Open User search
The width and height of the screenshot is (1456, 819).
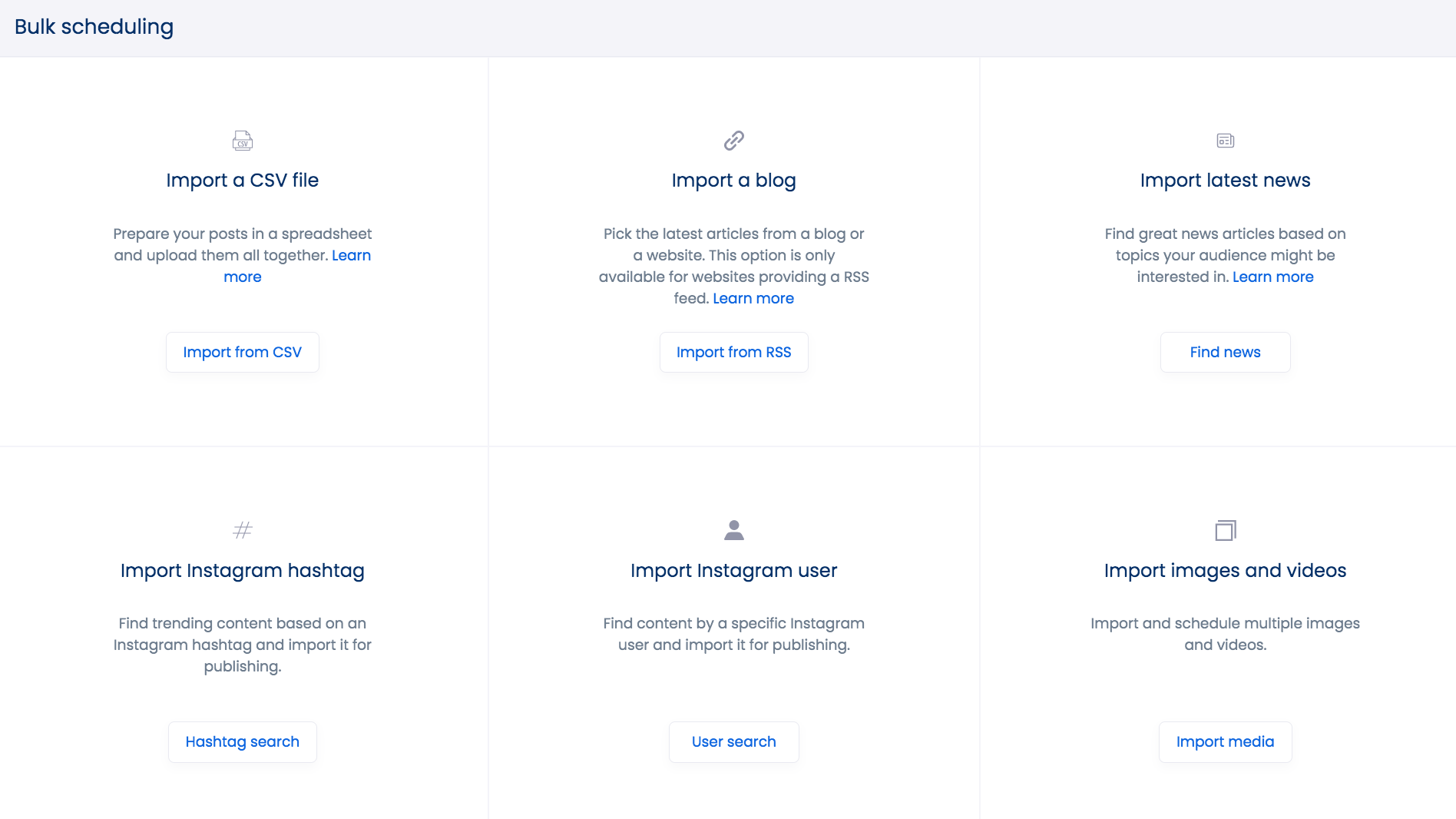(x=733, y=741)
